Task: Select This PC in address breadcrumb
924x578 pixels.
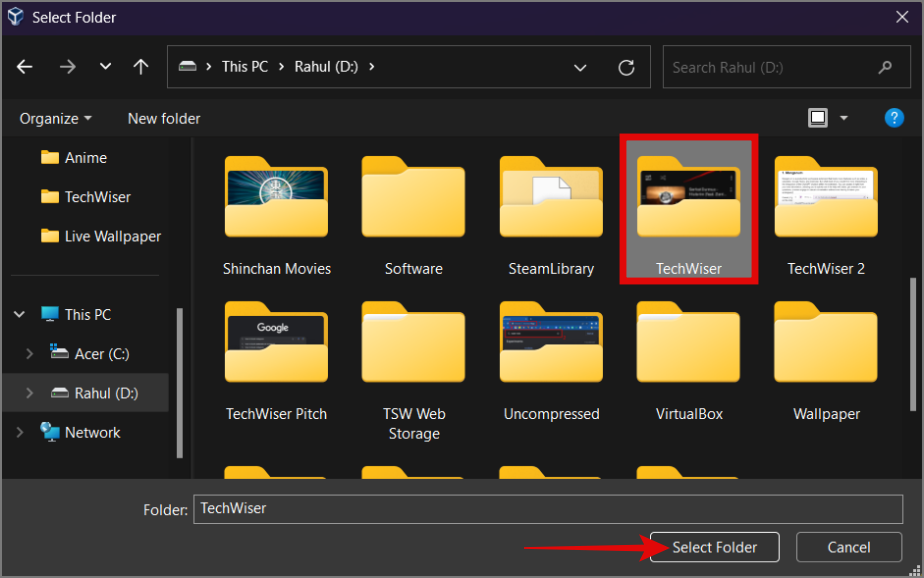Action: pyautogui.click(x=245, y=67)
